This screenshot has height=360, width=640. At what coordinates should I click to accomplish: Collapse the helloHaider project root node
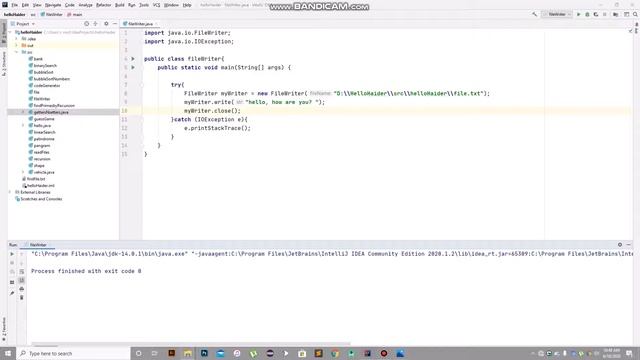click(11, 32)
